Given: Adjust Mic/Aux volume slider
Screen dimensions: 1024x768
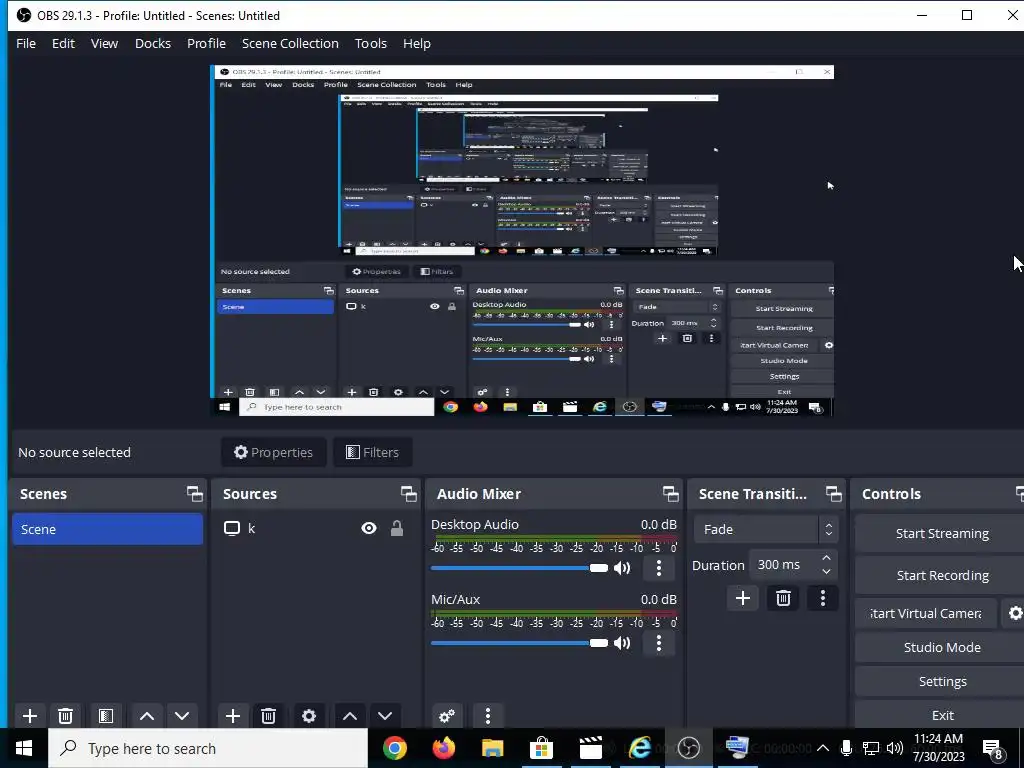Looking at the screenshot, I should coord(519,643).
